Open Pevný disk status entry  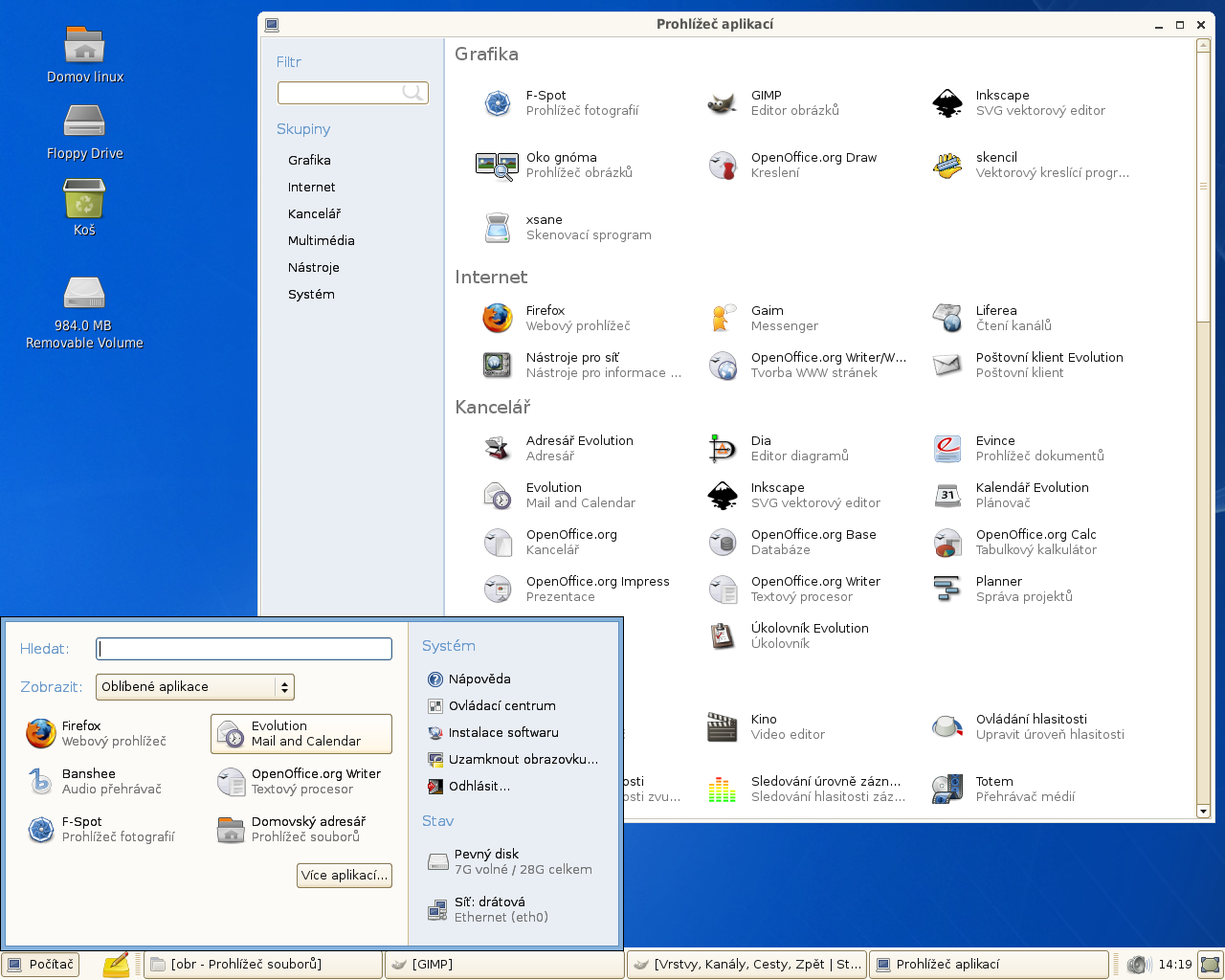click(x=512, y=861)
